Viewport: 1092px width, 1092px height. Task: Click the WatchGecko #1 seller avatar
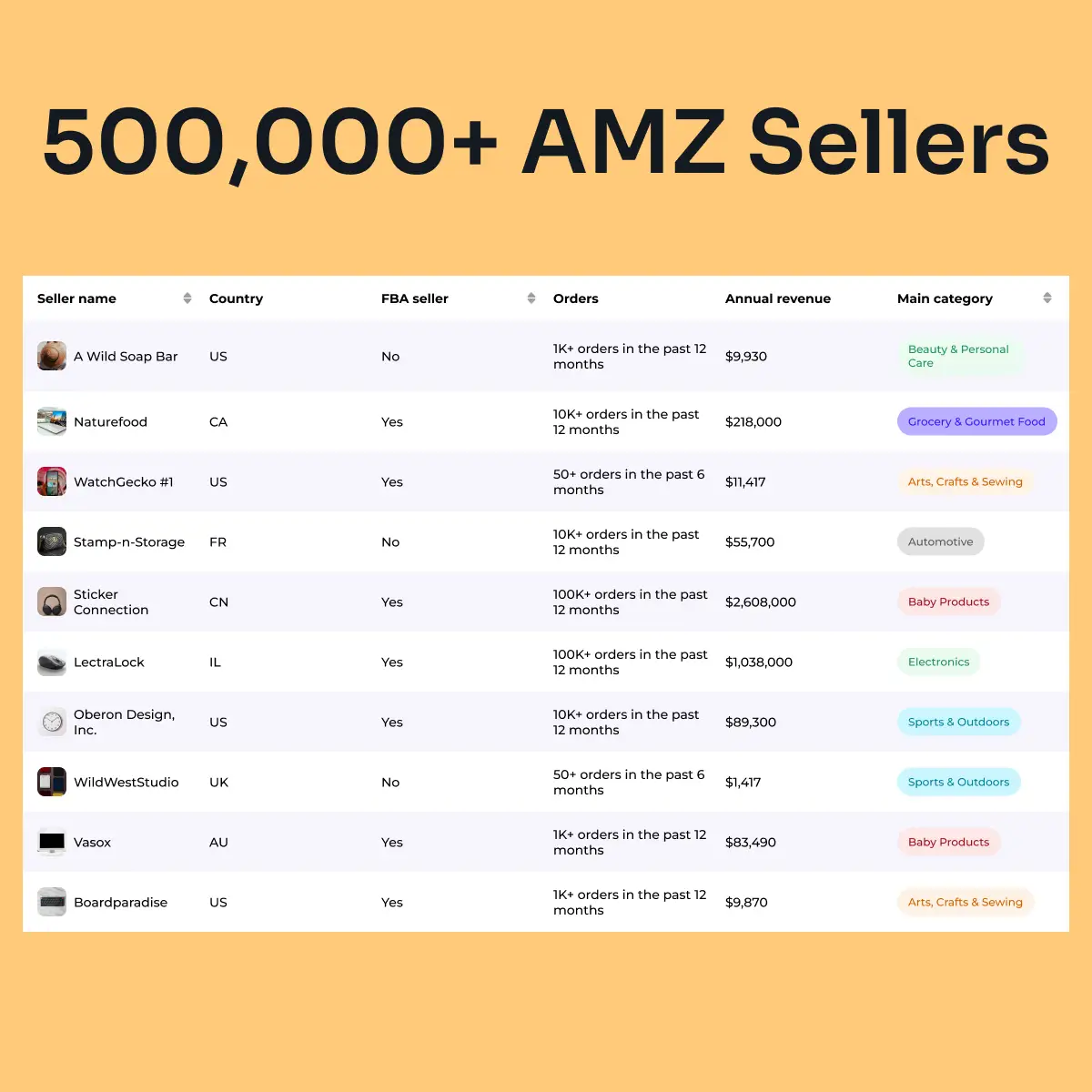point(52,481)
